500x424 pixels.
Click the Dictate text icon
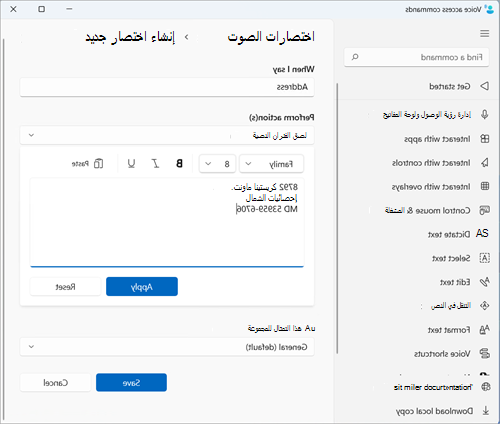pos(482,233)
